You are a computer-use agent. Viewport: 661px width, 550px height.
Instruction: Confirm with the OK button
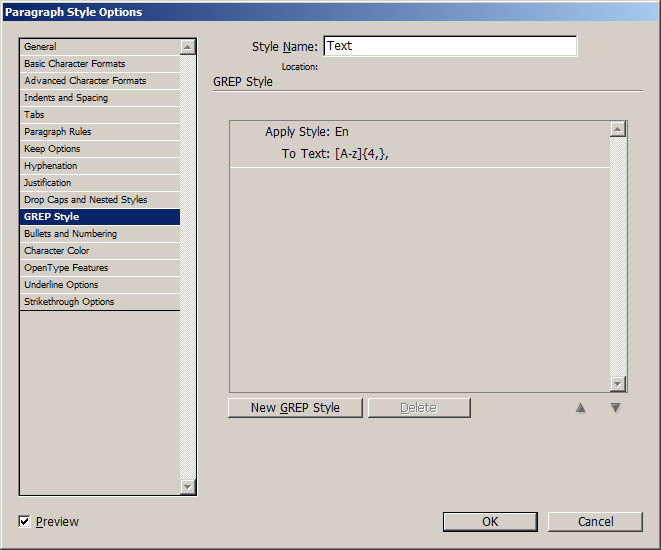490,522
